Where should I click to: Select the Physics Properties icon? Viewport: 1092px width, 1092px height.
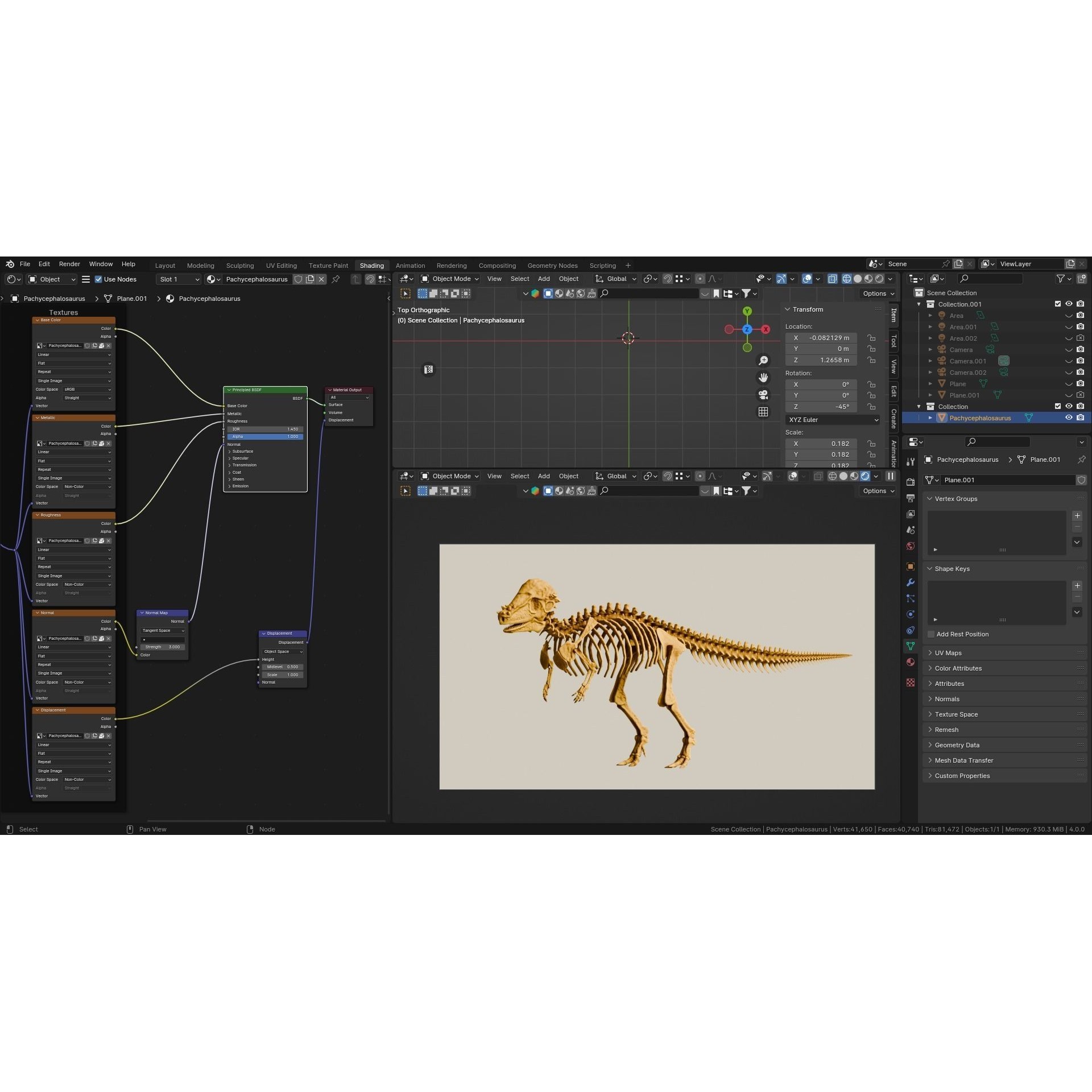[x=910, y=614]
